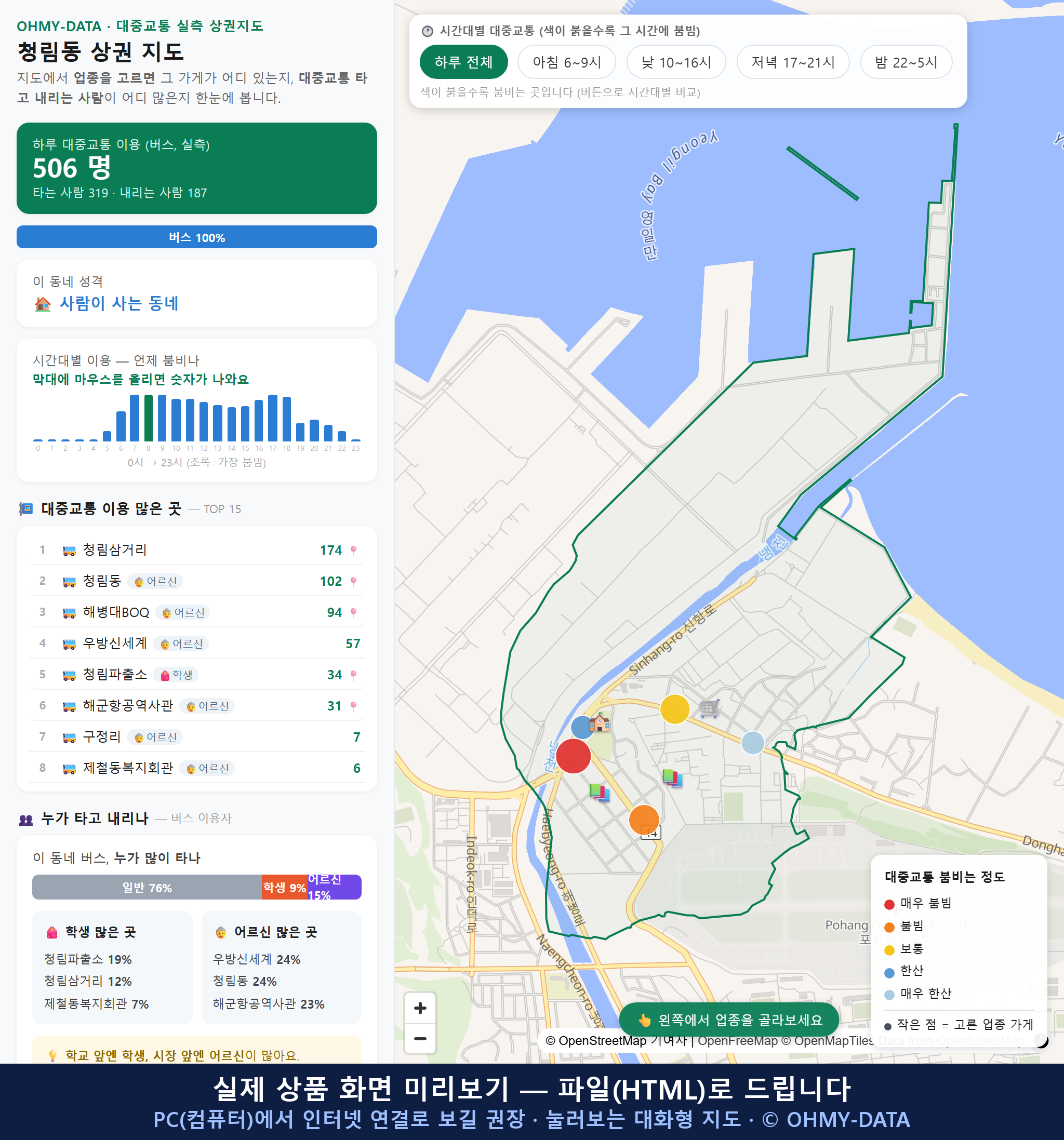Click the chart bar for hour 17
The image size is (1064, 1140).
pos(272,418)
